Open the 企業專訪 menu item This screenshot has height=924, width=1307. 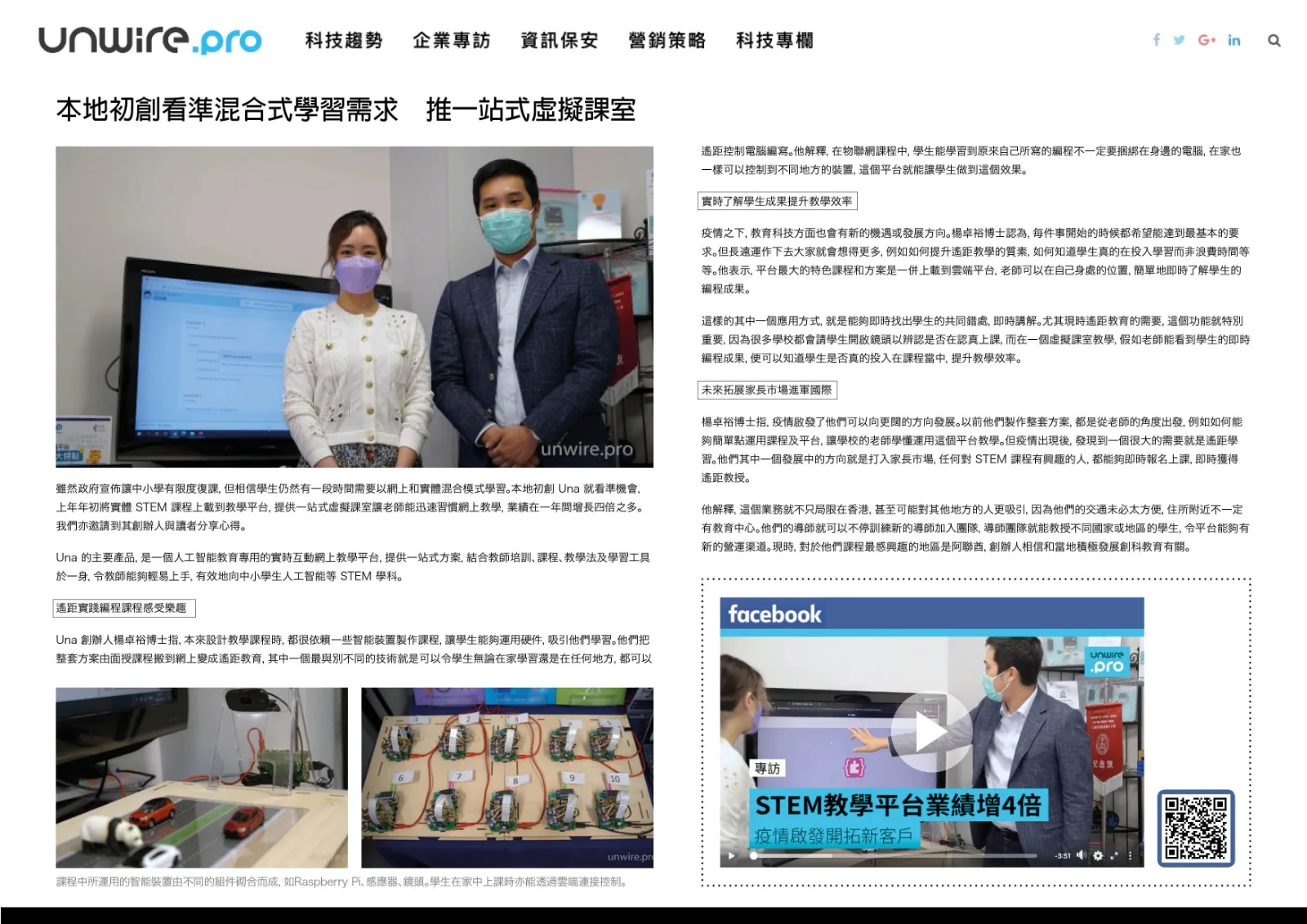(452, 40)
